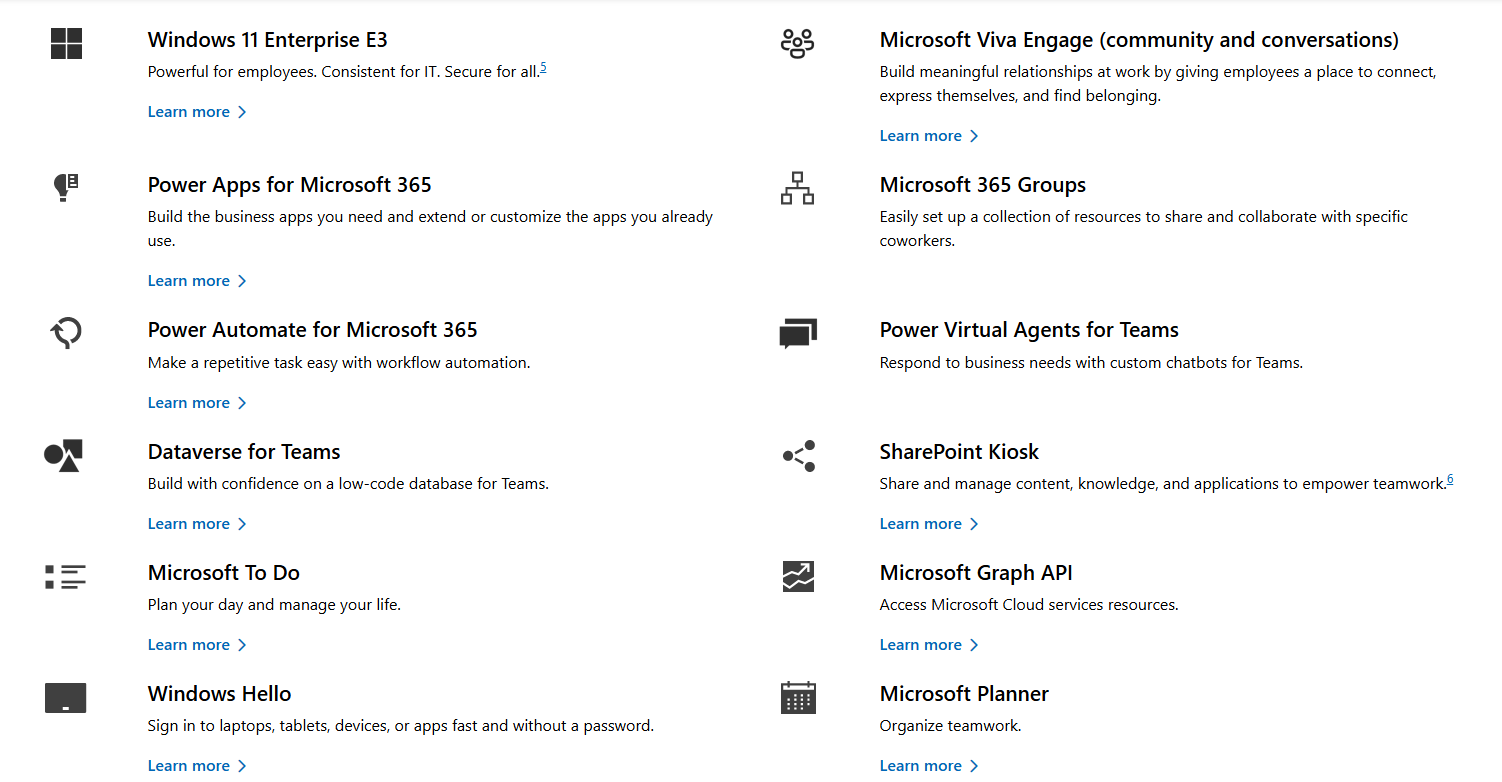Click footnote 6 in SharePoint Kiosk description
The image size is (1502, 782).
(1450, 478)
